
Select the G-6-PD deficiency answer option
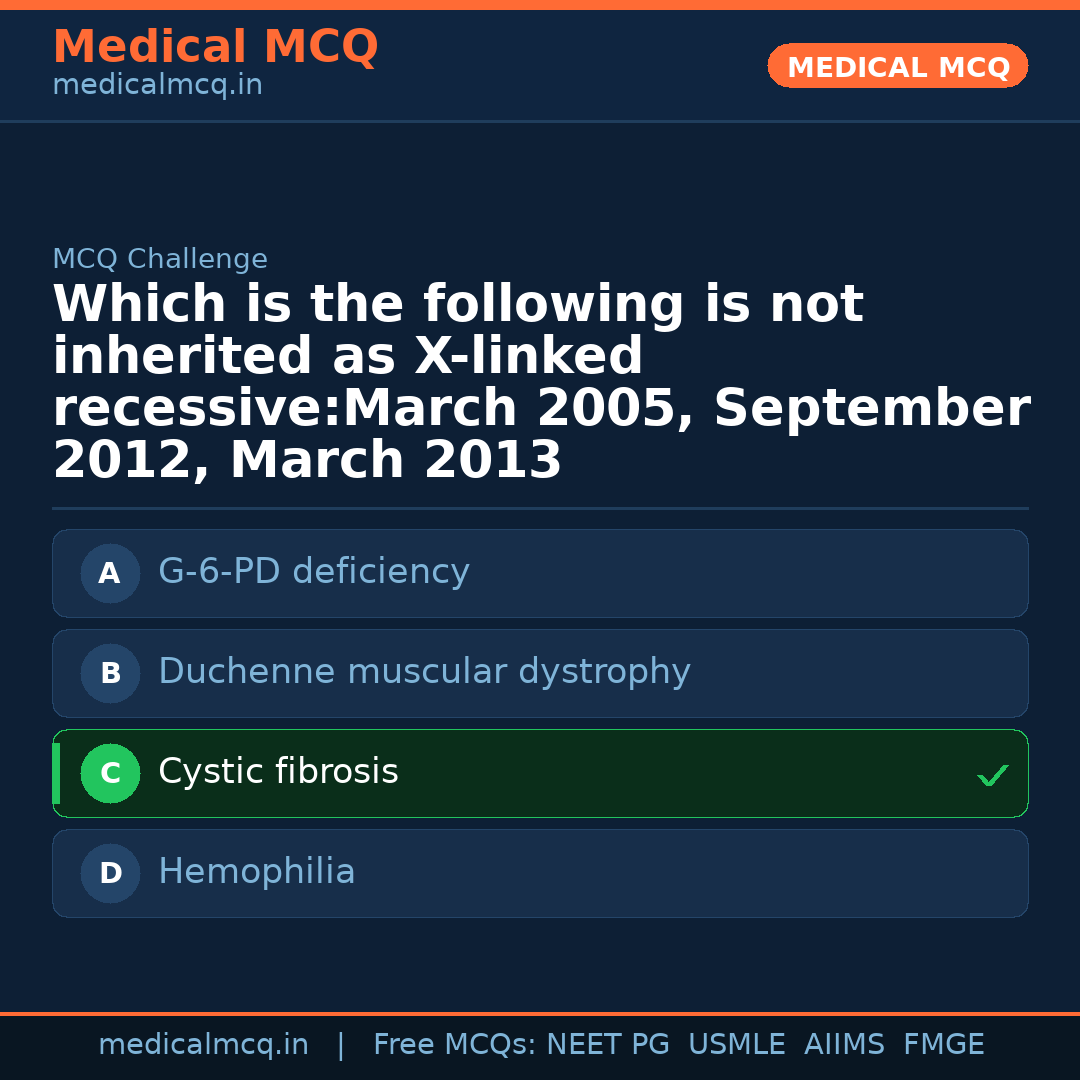click(x=540, y=573)
